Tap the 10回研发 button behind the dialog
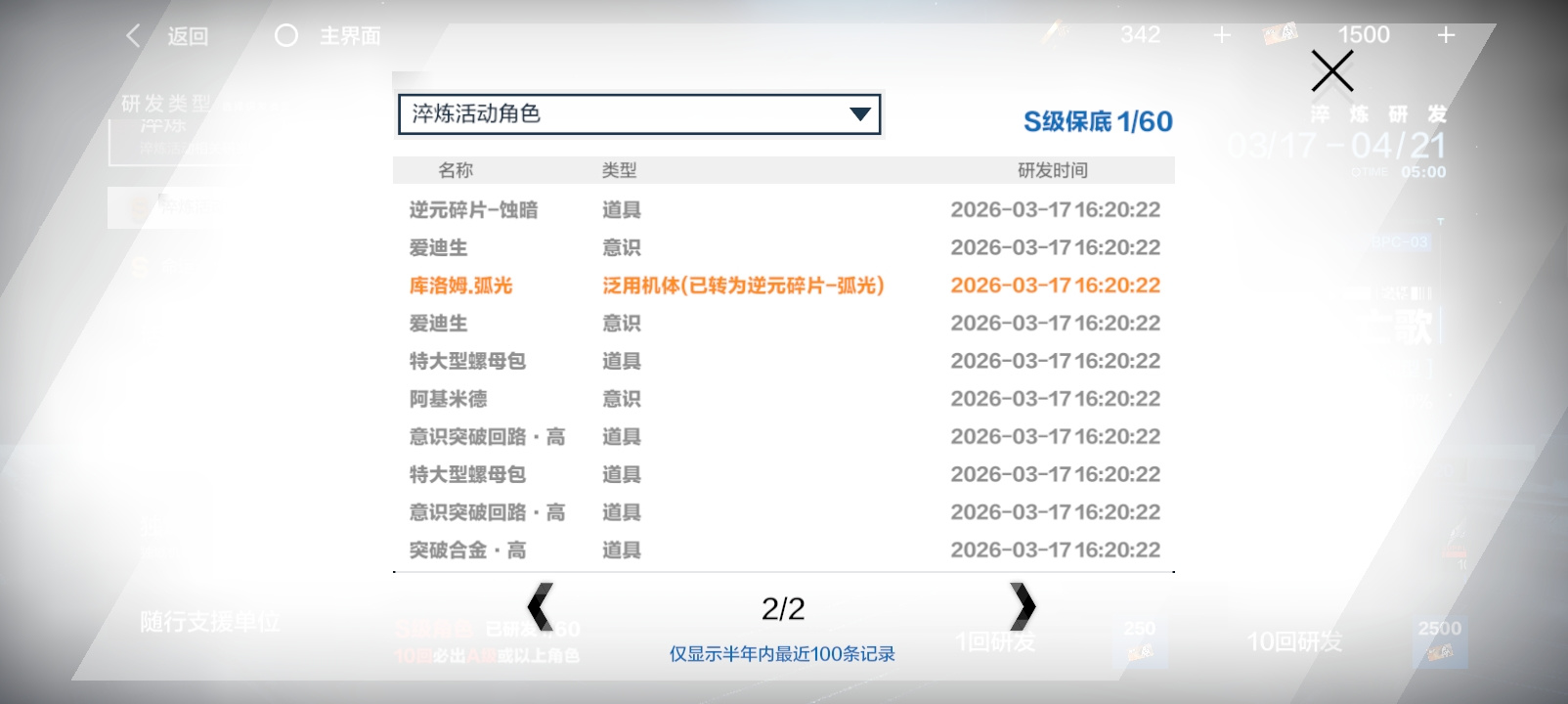The width and height of the screenshot is (1568, 704). tap(1295, 641)
